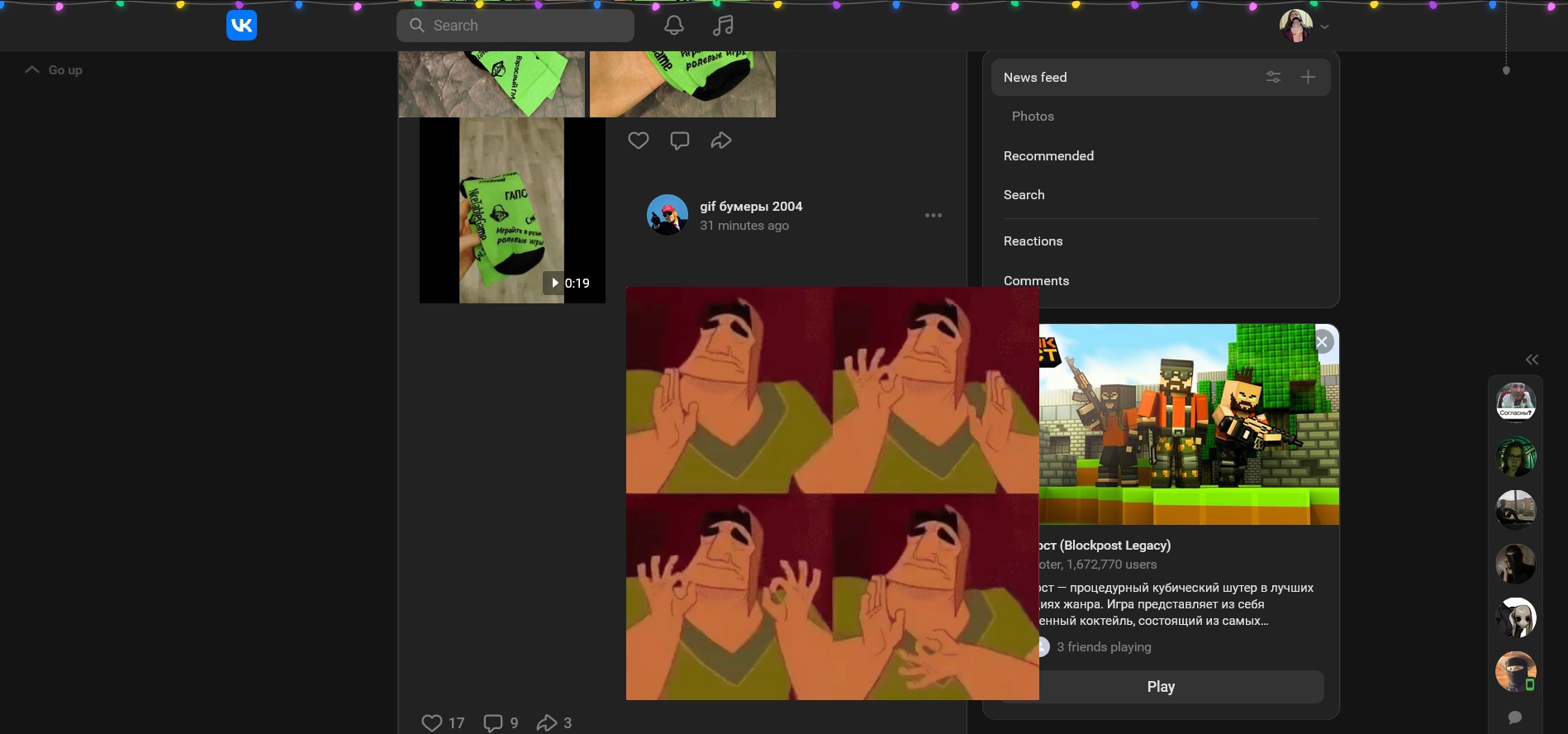This screenshot has height=734, width=1568.
Task: Open chat with masked avatar contact
Action: [x=1516, y=671]
